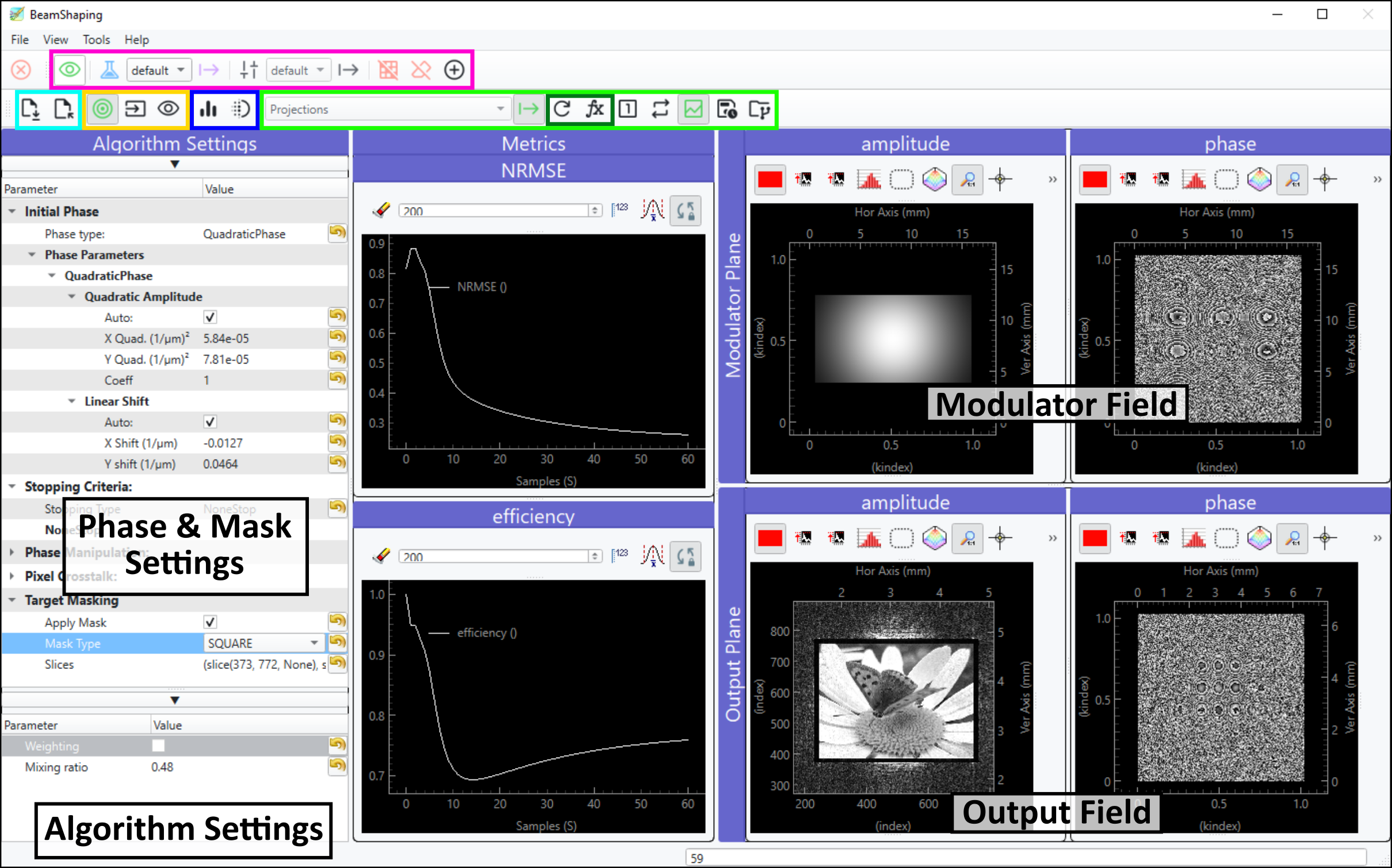Click the blue flask icon
Screen dimensions: 1392x868
[109, 70]
